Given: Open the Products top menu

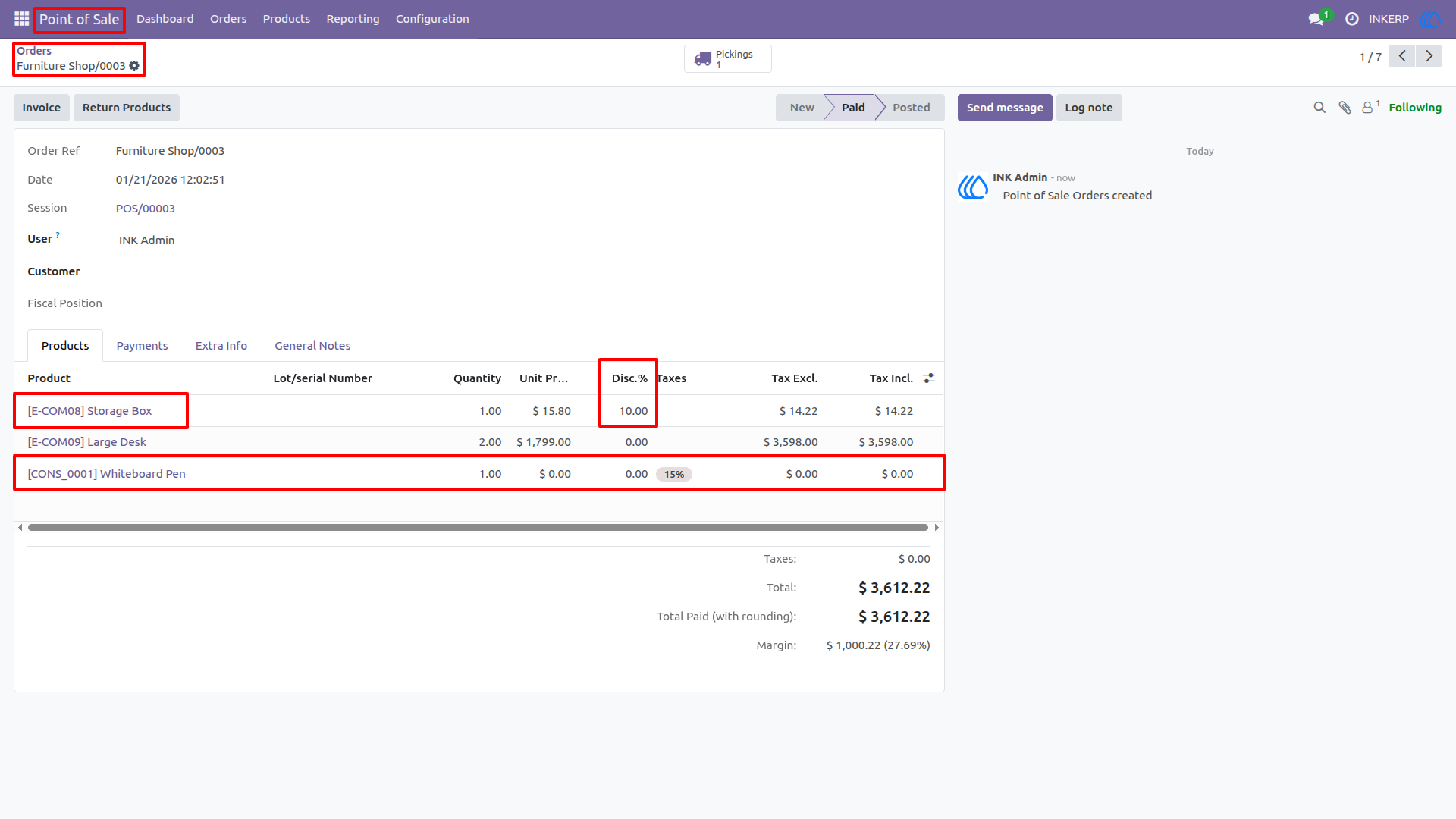Looking at the screenshot, I should [286, 19].
